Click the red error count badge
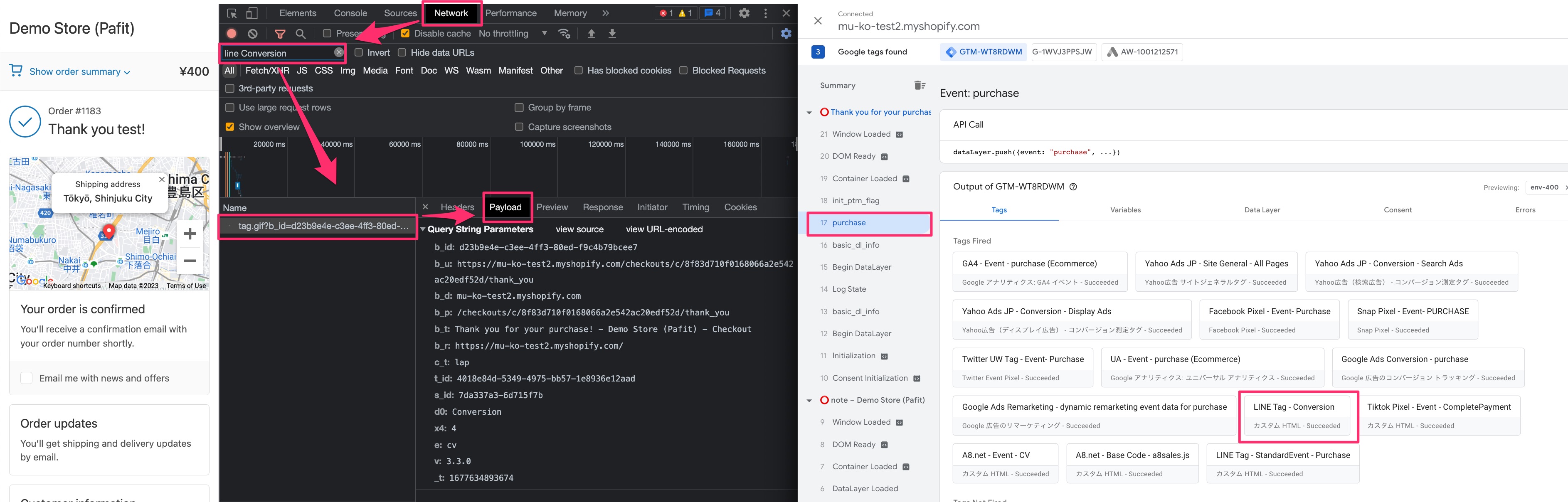This screenshot has height=502, width=1568. coord(666,13)
